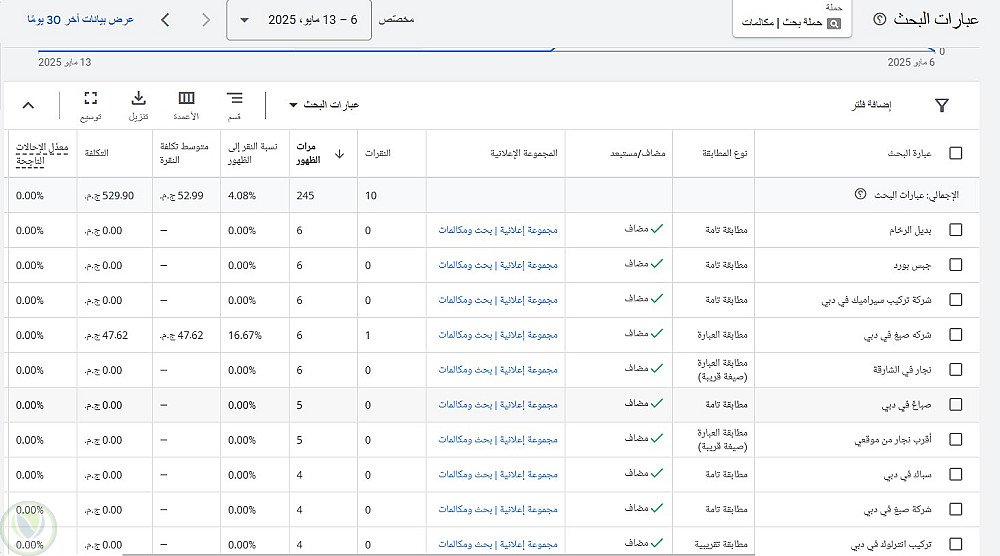1000x556 pixels.
Task: Collapse the chart with chevron up
Action: [27, 105]
